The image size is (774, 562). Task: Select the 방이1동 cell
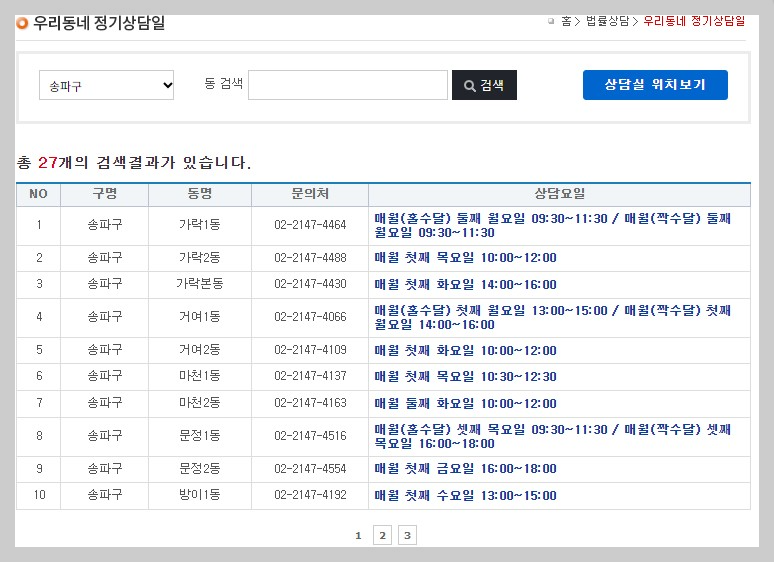200,495
